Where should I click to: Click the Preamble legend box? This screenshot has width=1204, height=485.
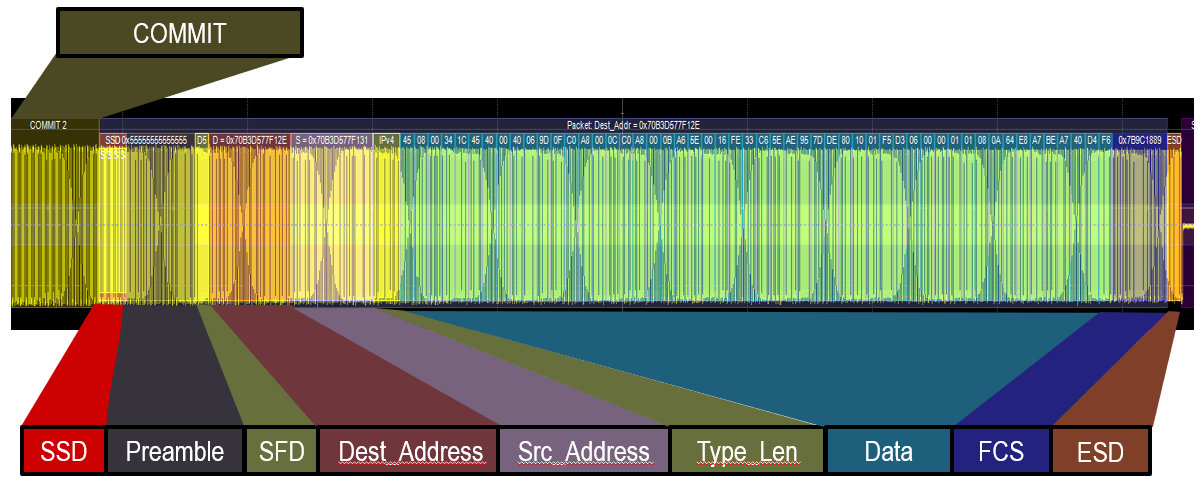(x=175, y=451)
